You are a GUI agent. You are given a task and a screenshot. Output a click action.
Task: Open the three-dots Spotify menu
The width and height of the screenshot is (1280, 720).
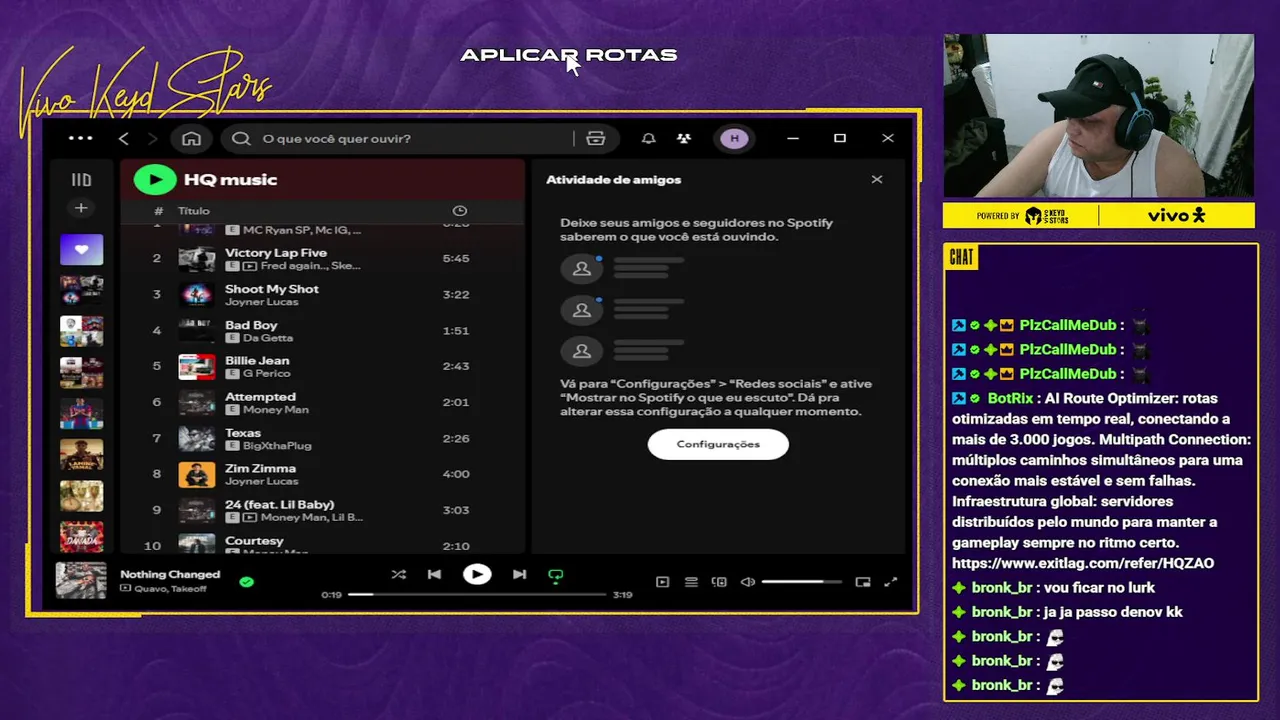(80, 138)
